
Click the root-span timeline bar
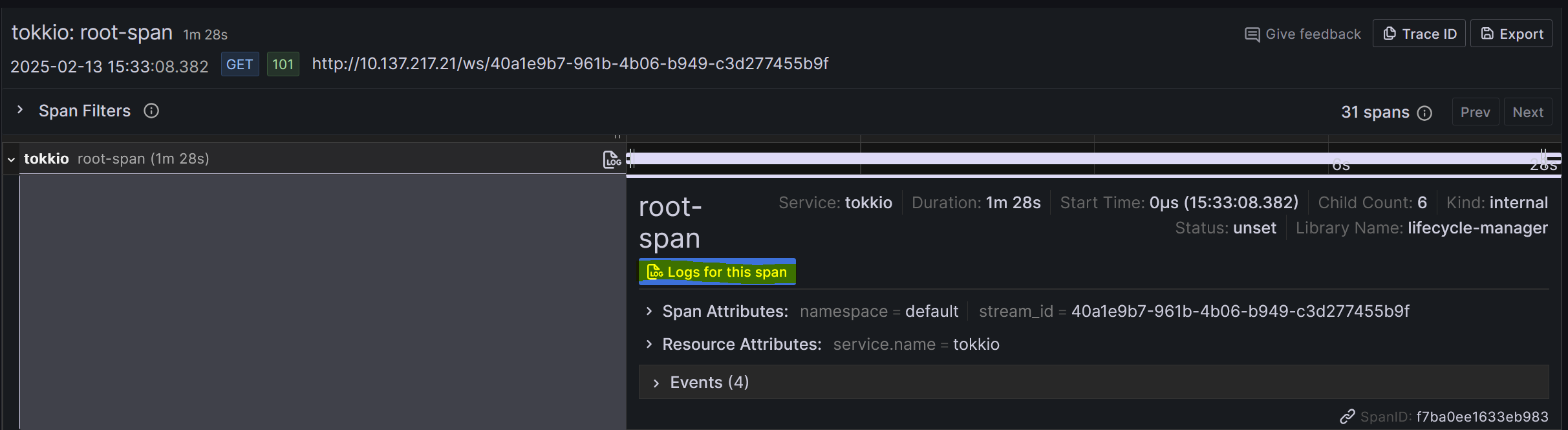coord(1094,158)
